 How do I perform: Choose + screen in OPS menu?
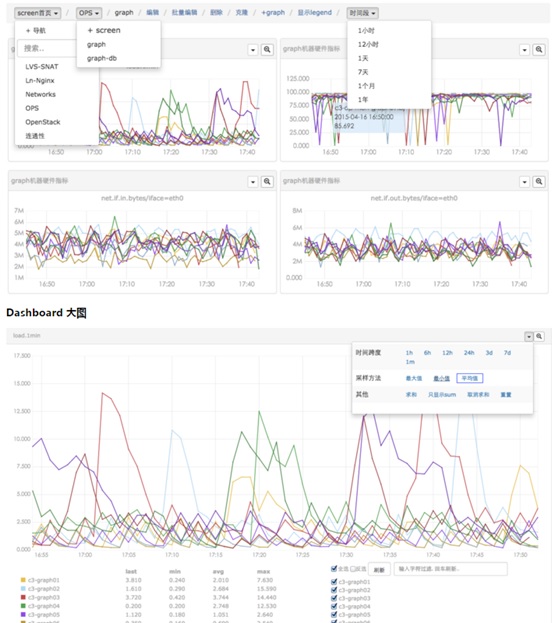pos(104,30)
